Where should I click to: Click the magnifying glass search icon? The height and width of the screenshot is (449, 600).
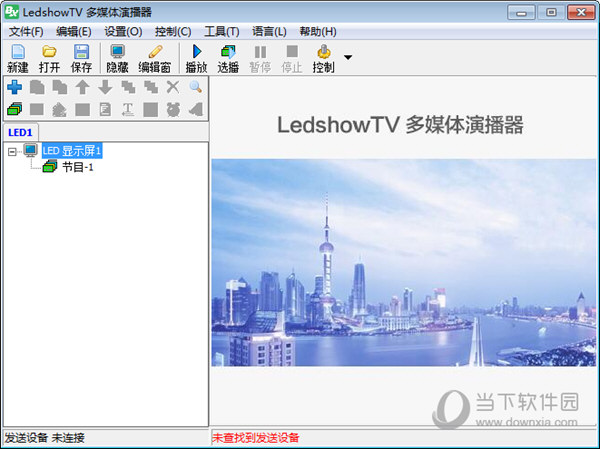tap(196, 87)
